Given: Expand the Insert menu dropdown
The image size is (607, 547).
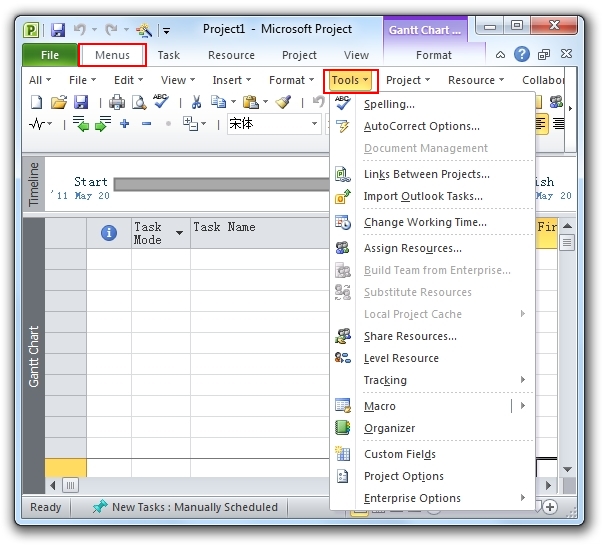Looking at the screenshot, I should click(x=231, y=80).
